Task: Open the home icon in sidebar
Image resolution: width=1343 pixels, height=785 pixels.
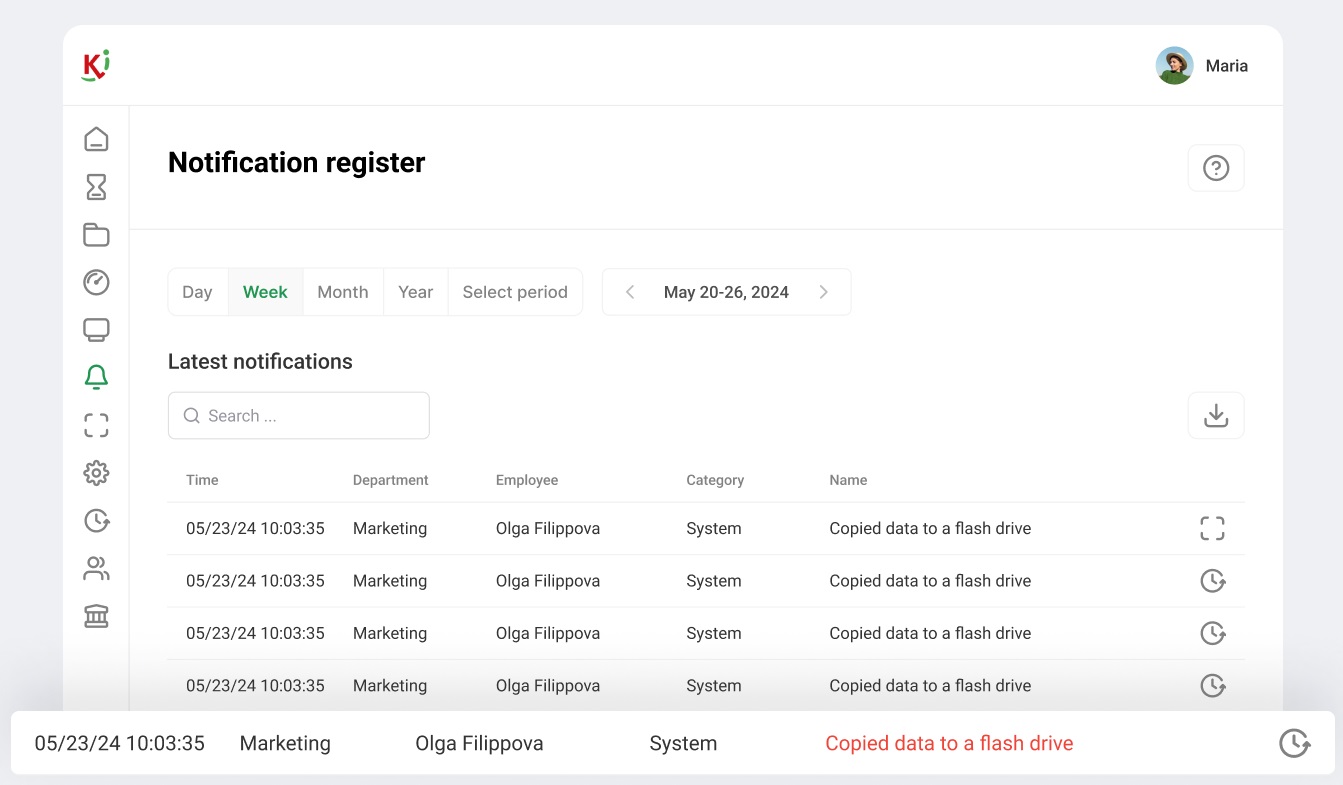Action: point(96,139)
